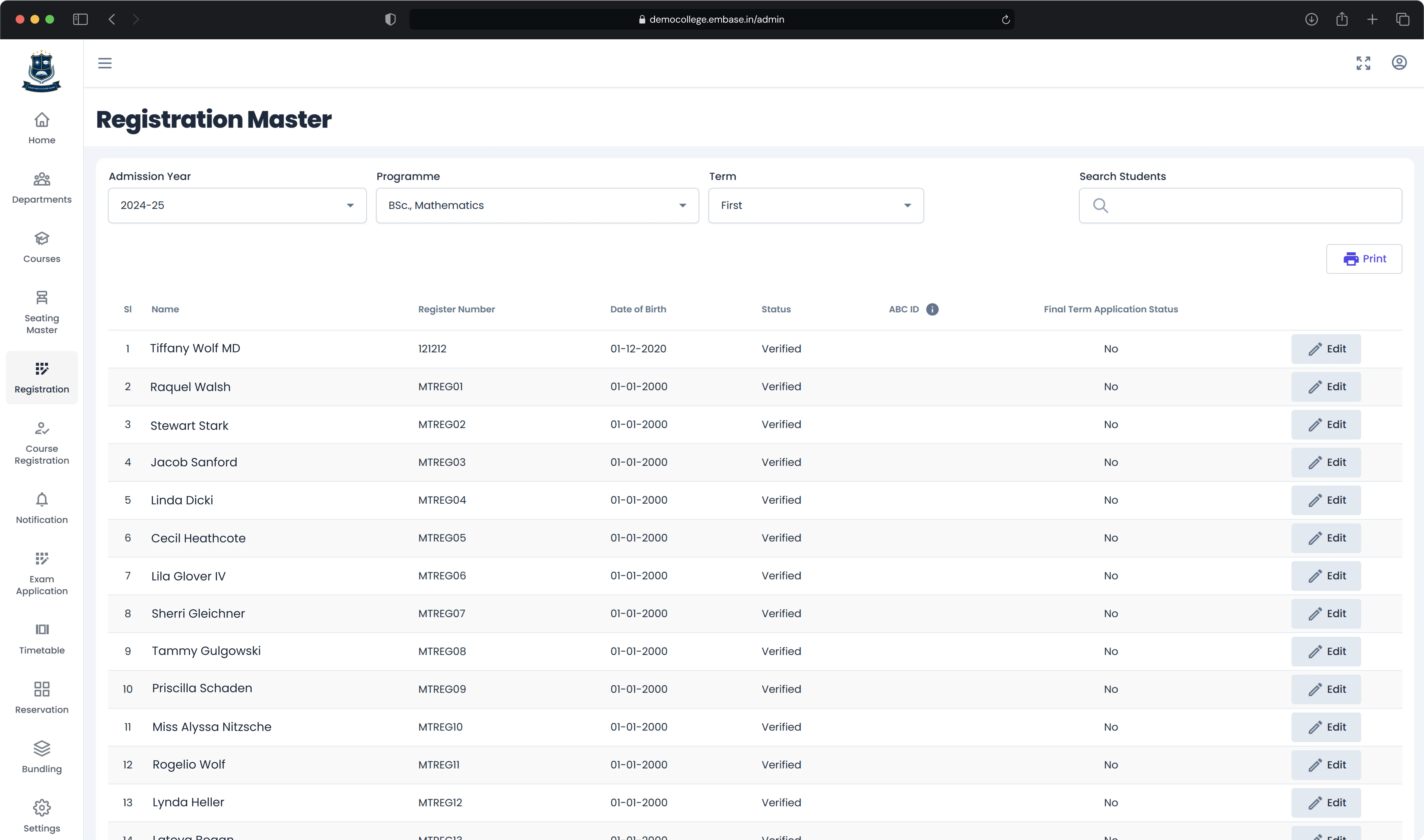Open Reservation in sidebar
The width and height of the screenshot is (1424, 840).
pos(42,698)
